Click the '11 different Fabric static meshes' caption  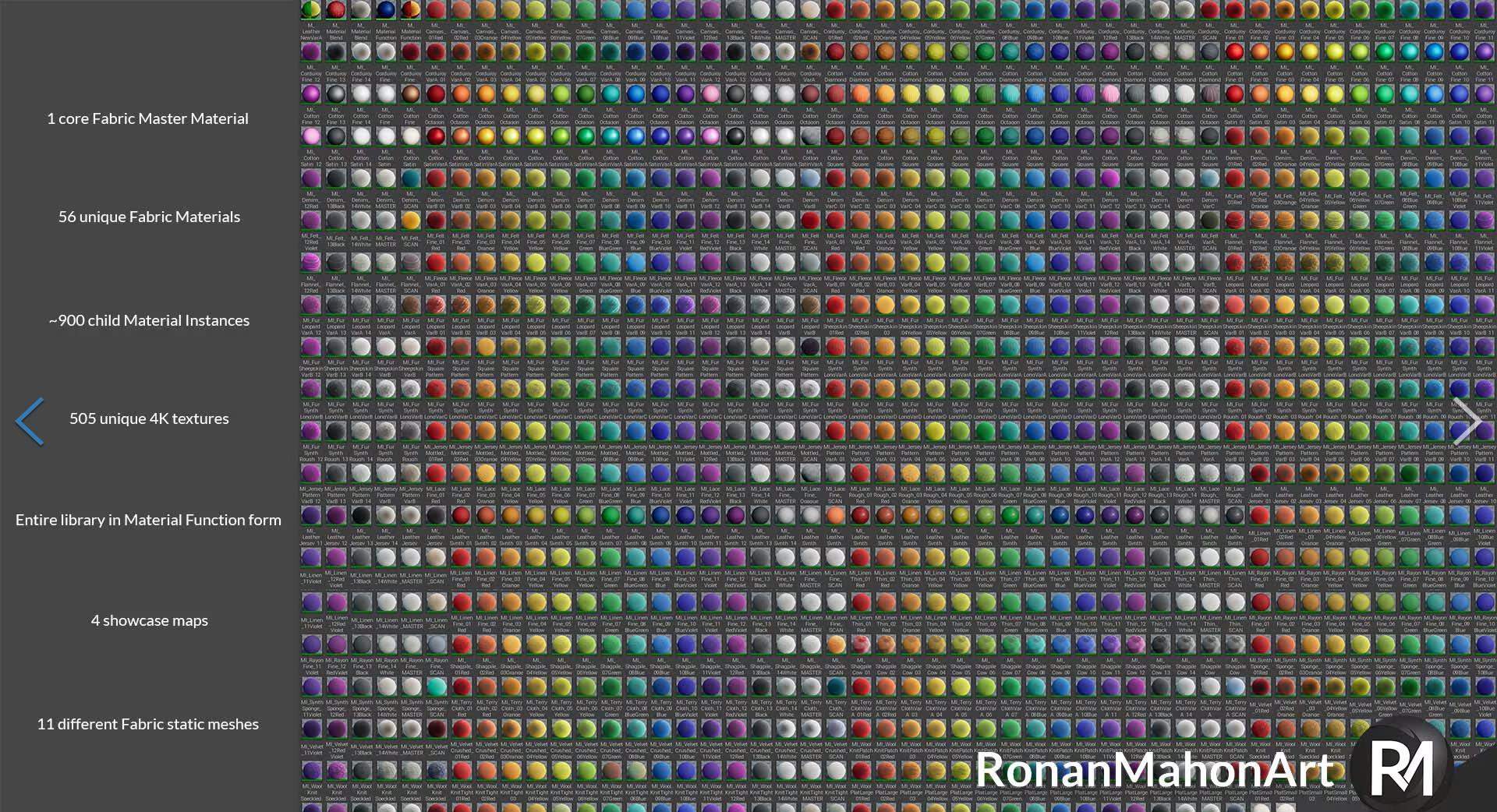click(147, 724)
